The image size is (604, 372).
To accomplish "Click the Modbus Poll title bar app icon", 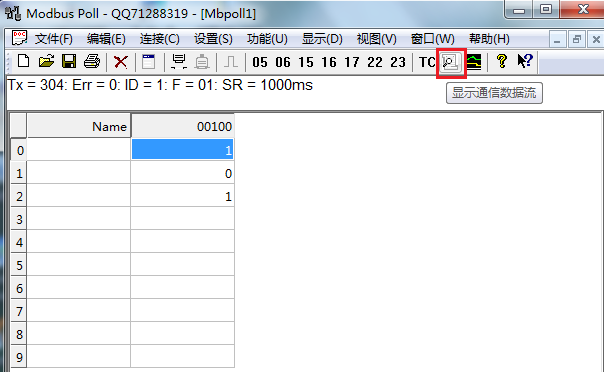I will tap(13, 13).
